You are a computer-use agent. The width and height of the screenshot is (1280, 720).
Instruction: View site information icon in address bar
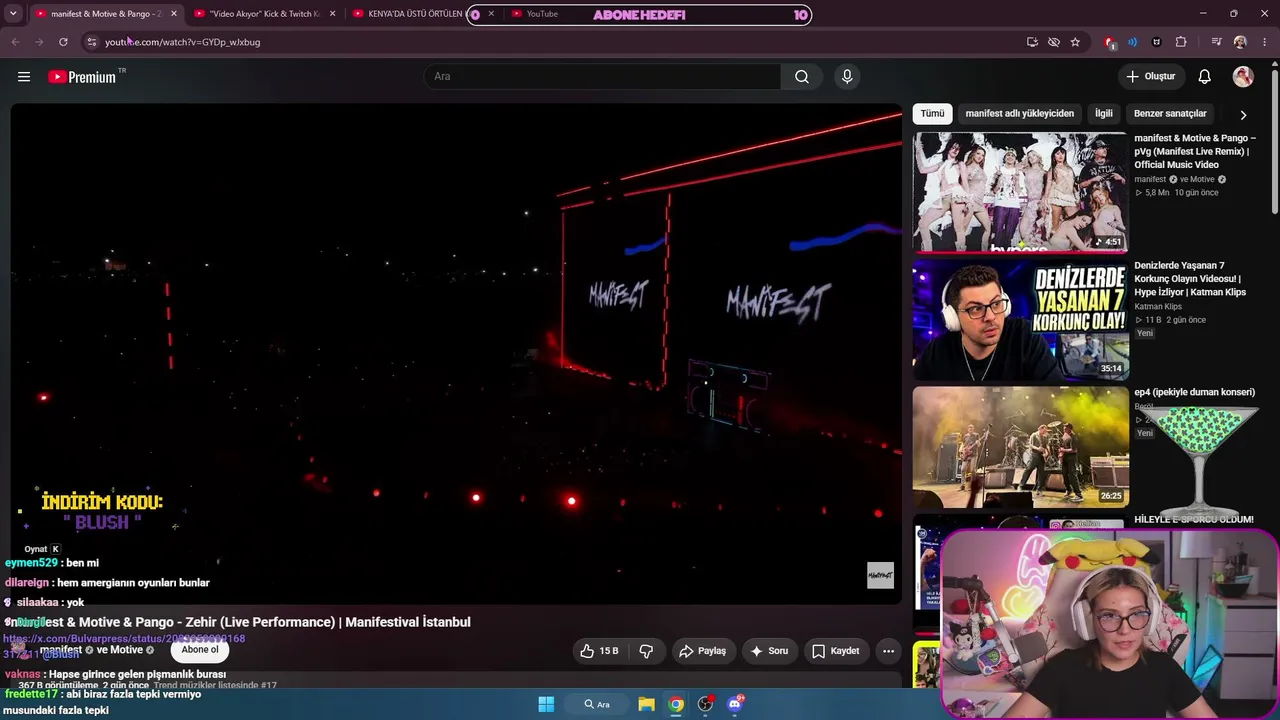click(91, 42)
